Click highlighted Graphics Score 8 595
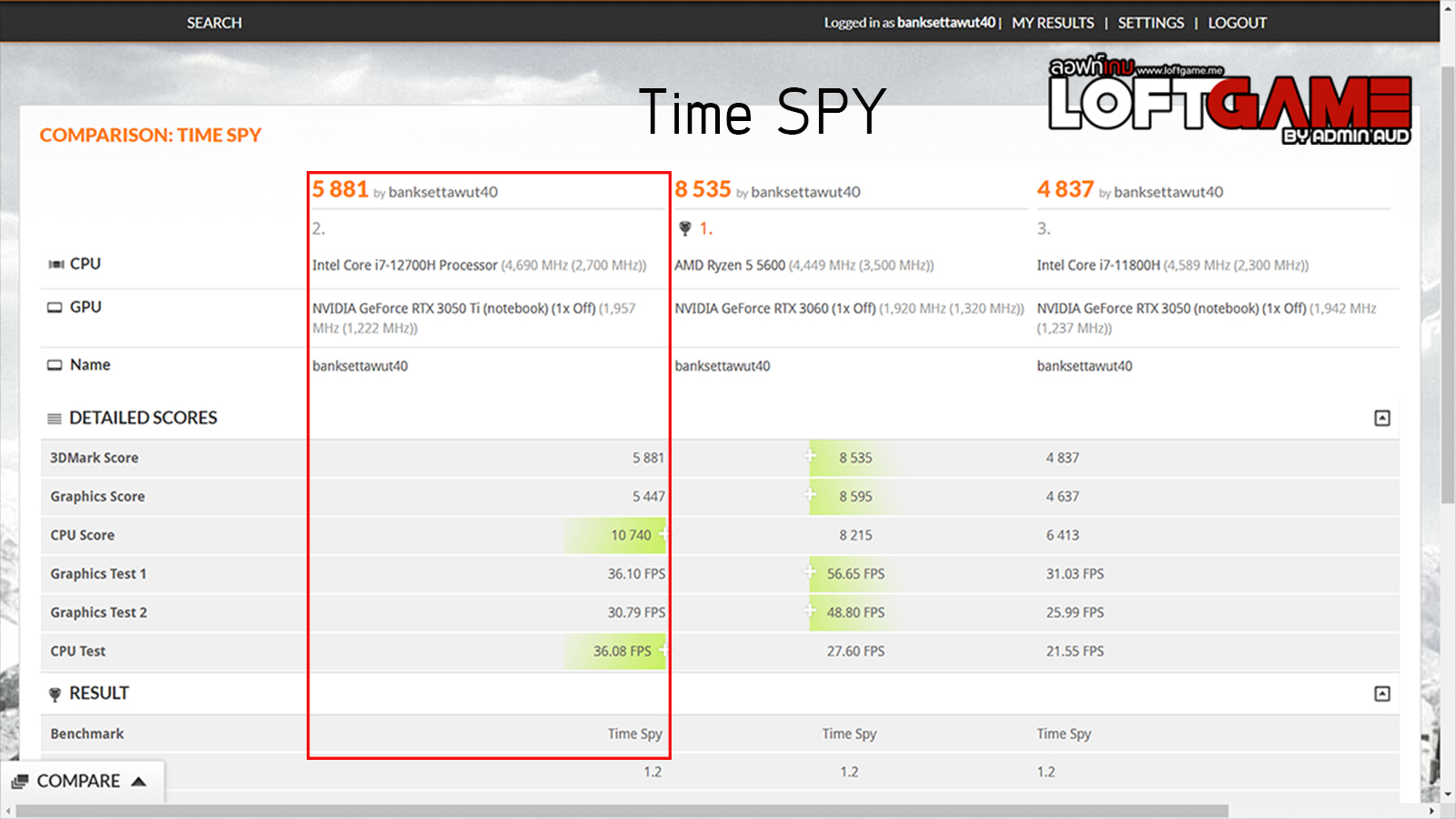 pos(855,497)
